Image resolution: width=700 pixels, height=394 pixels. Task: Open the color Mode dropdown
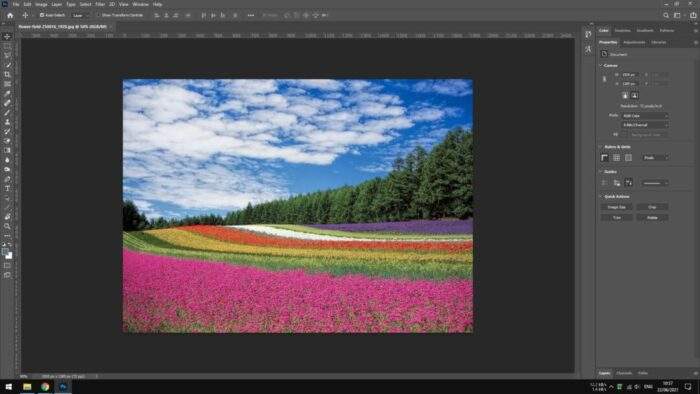click(x=645, y=116)
